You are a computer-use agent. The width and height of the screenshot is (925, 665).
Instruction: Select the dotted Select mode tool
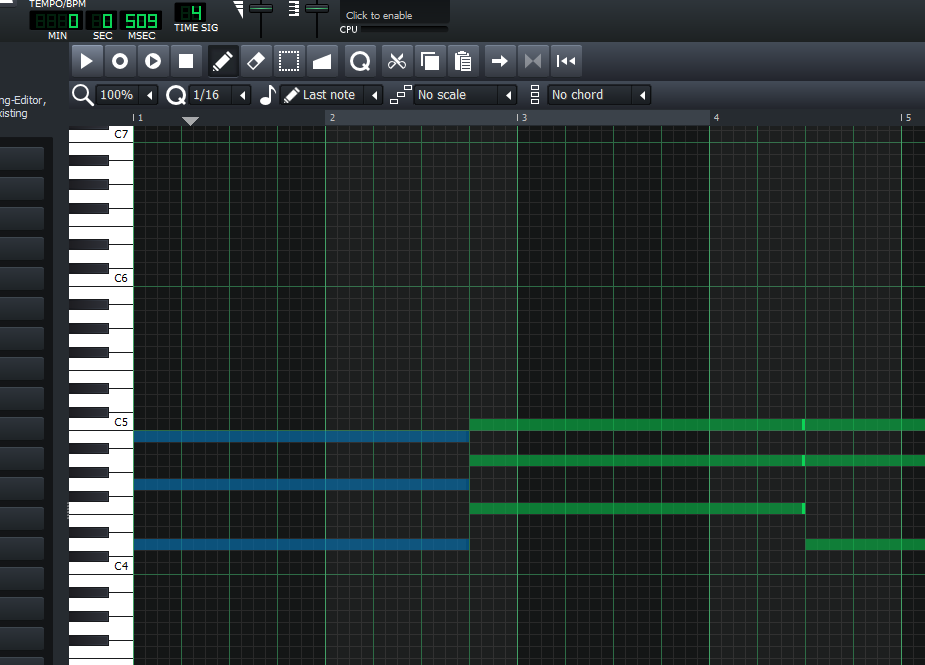(288, 61)
